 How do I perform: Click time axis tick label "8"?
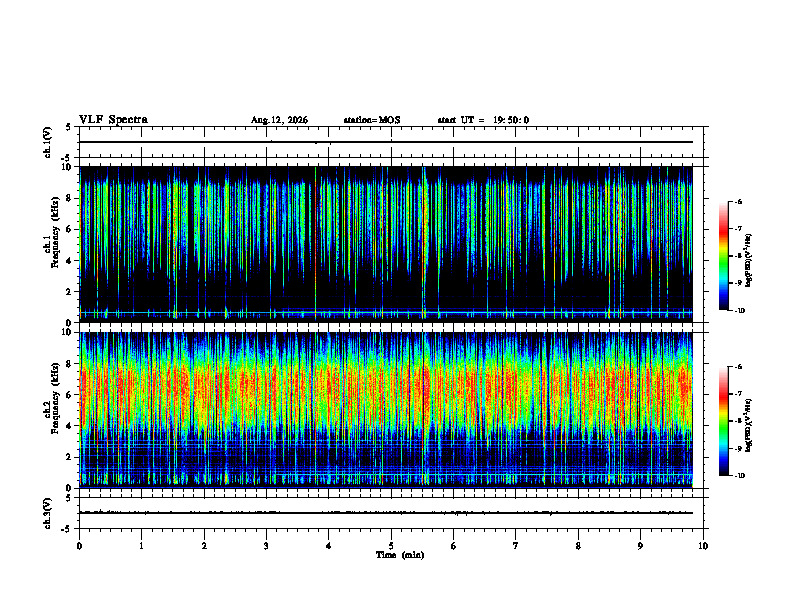578,545
